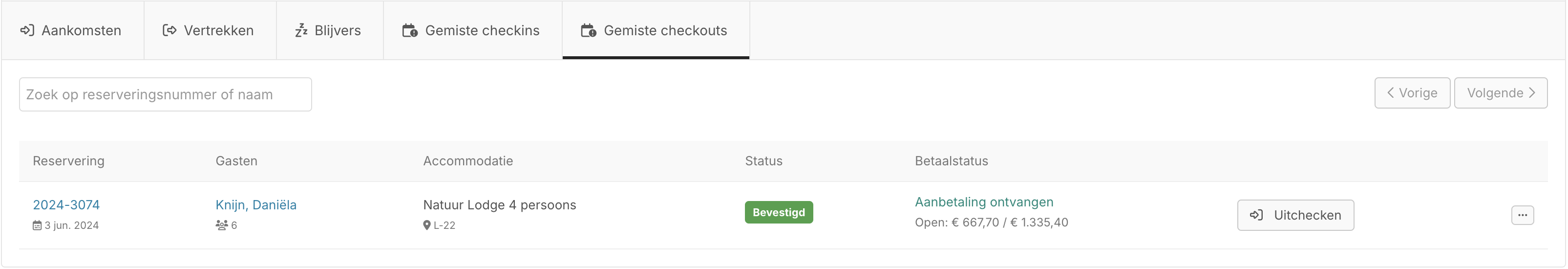Click the green Bevestigd status badge
Viewport: 1568px width, 269px height.
[779, 212]
